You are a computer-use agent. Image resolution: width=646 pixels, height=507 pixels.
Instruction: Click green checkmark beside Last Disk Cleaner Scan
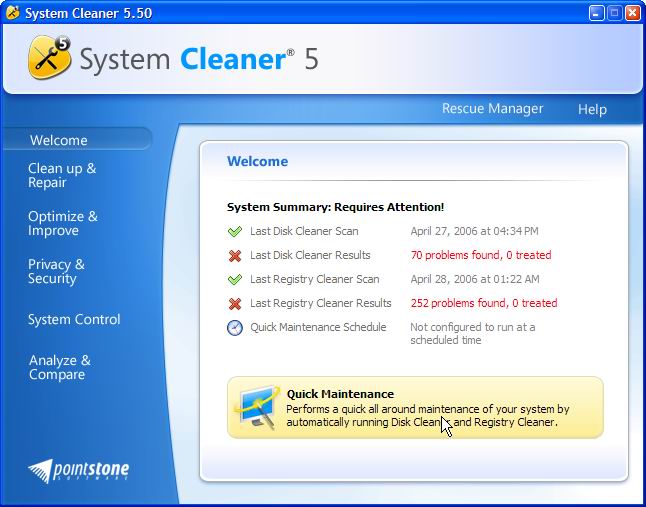(235, 232)
